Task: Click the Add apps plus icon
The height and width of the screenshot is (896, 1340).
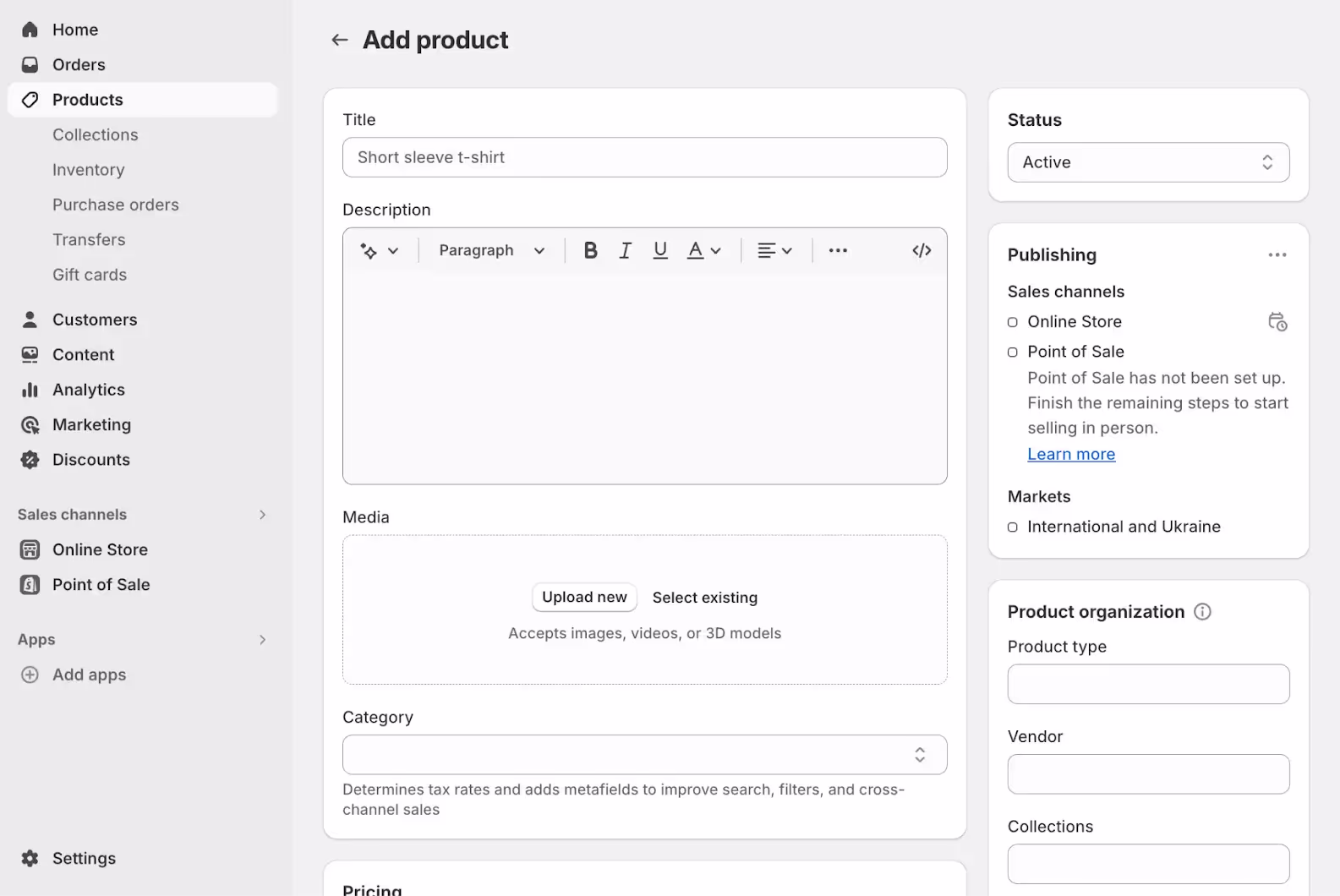Action: tap(30, 675)
